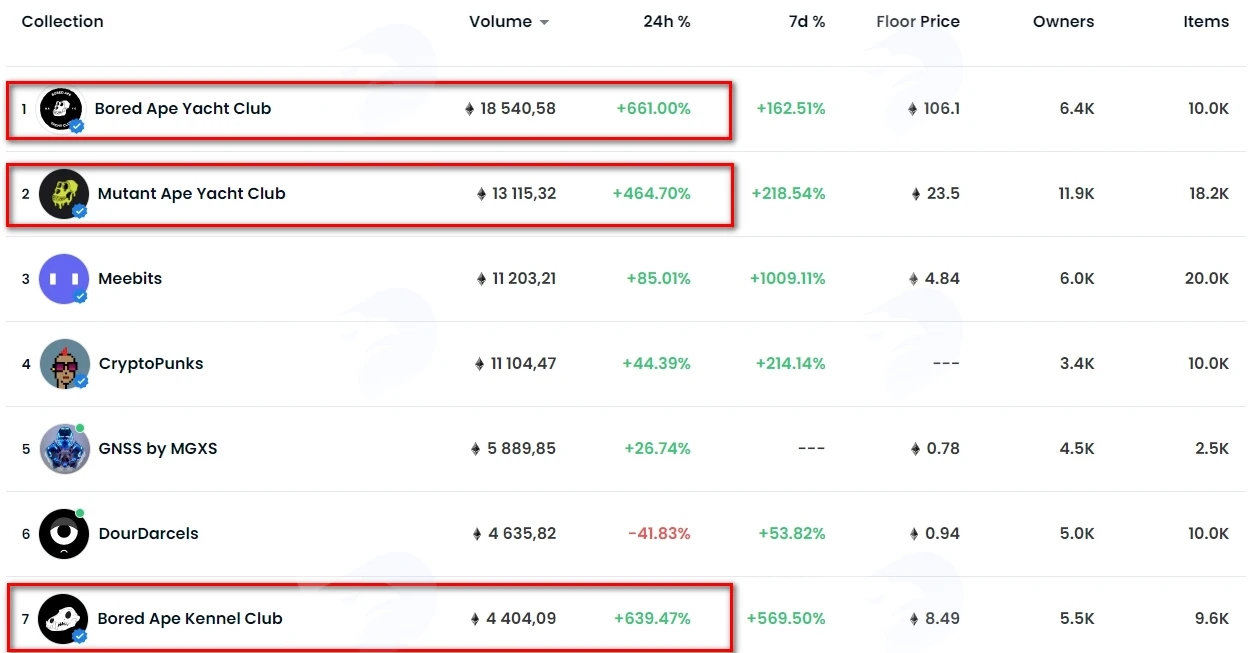1258x653 pixels.
Task: Open Bored Ape Kennel Club name link
Action: (190, 619)
